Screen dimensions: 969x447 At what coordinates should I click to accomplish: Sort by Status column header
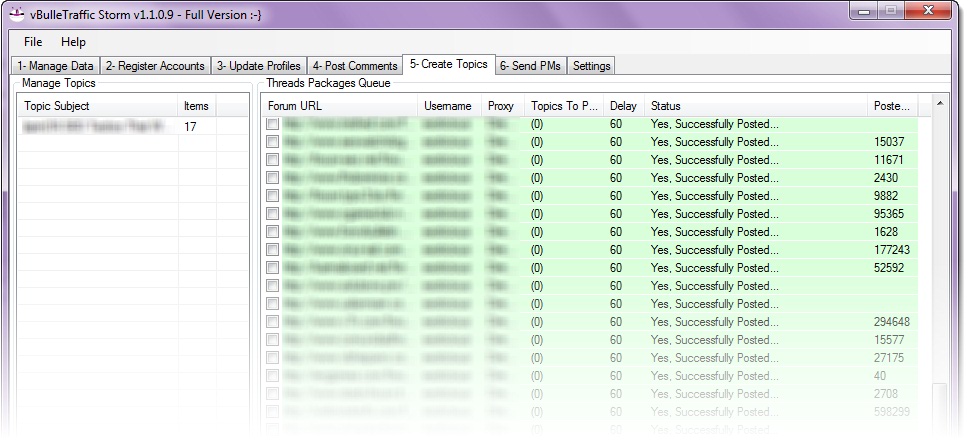coord(755,106)
